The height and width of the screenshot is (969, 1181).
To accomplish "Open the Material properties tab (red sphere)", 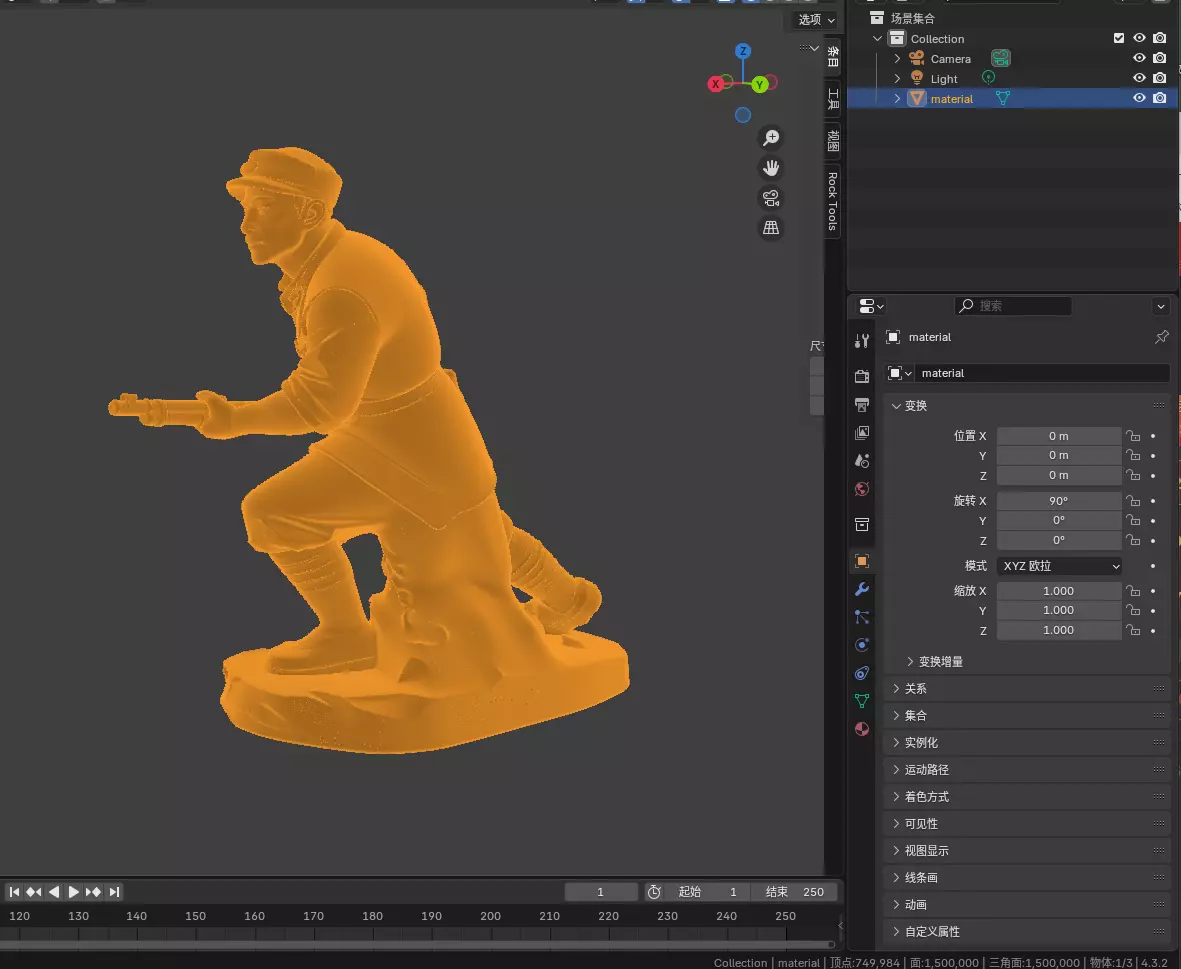I will point(862,729).
